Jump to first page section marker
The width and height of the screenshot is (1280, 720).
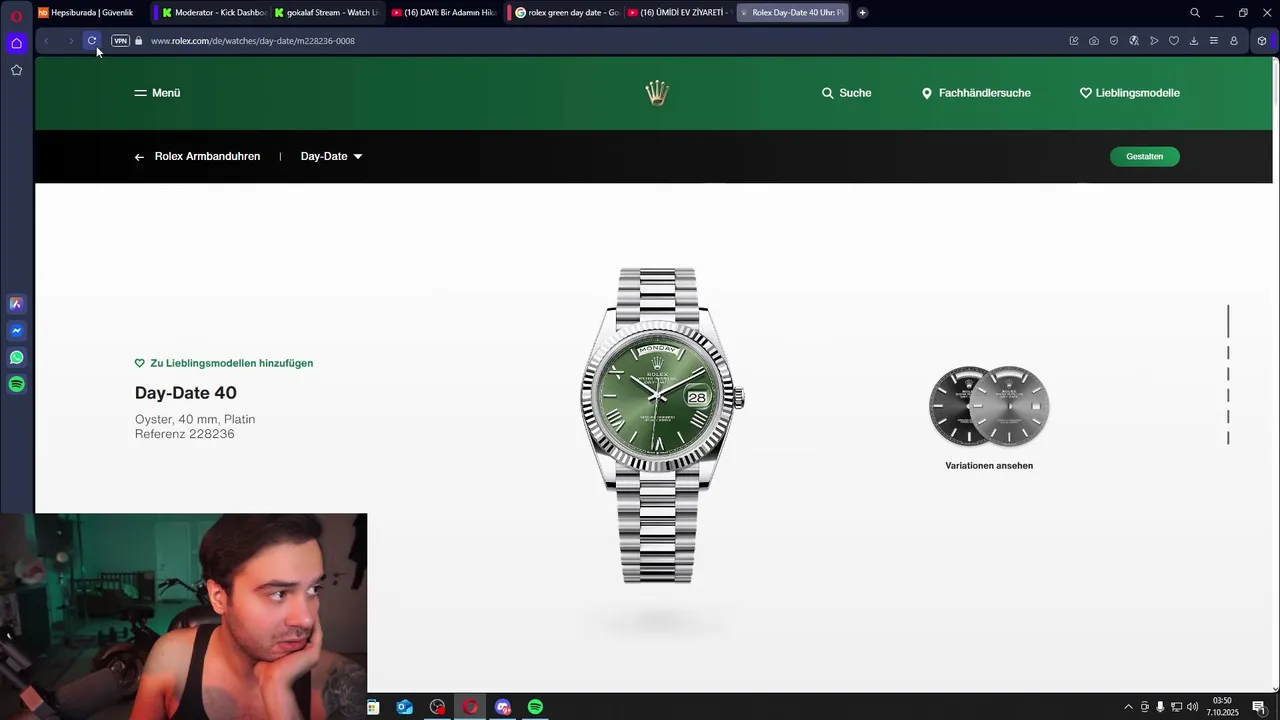(1228, 321)
